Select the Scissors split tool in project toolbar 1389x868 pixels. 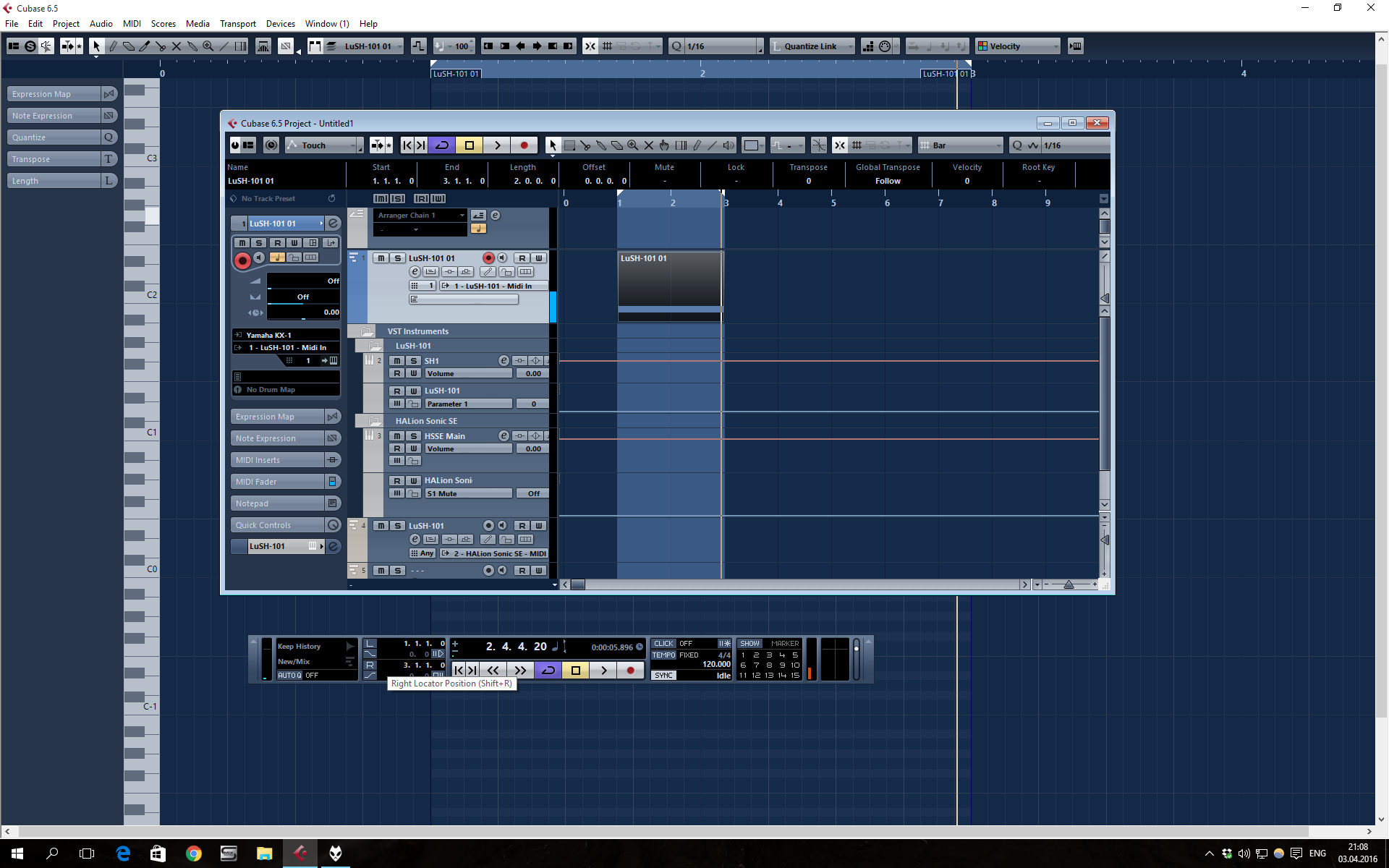(585, 145)
